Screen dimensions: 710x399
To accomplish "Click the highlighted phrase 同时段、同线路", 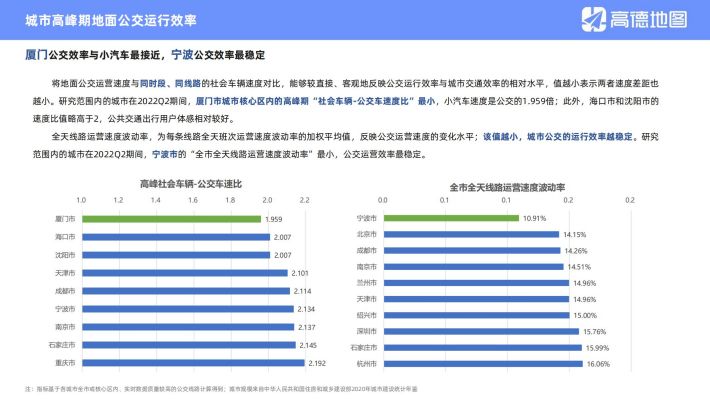I will 170,83.
